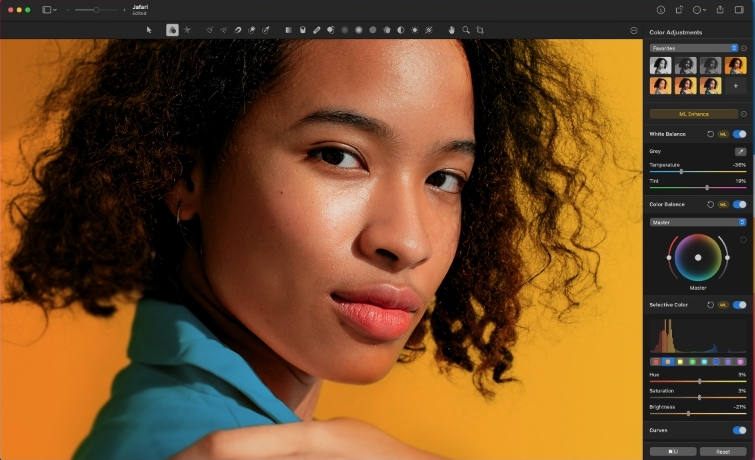Select the active Color Adjustments tool
The image size is (755, 460).
(x=172, y=30)
